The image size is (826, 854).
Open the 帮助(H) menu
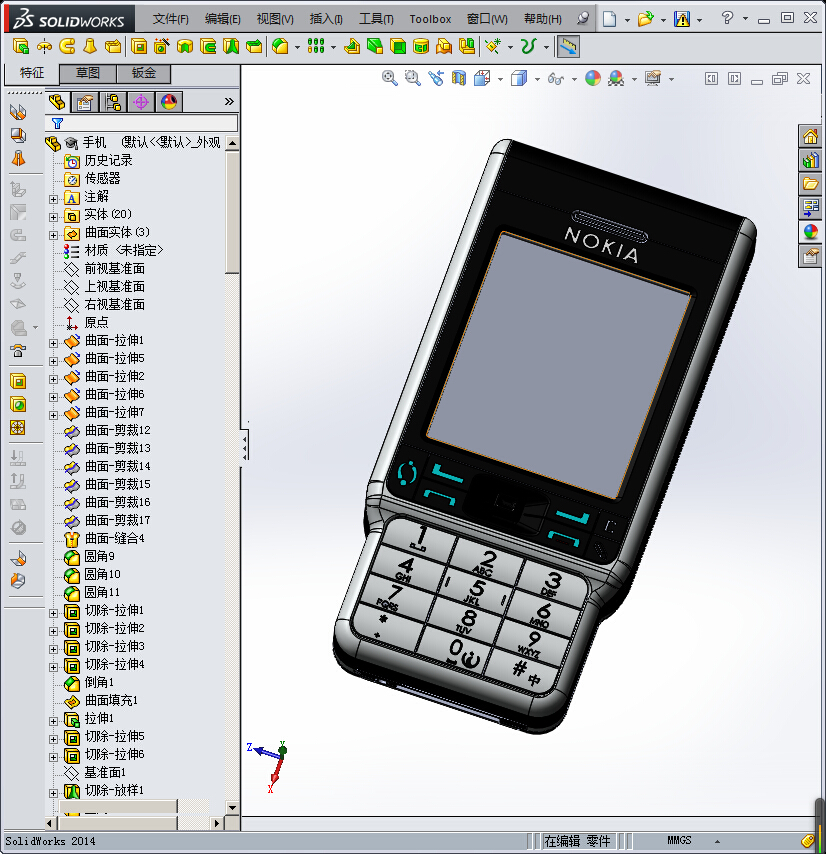click(542, 19)
